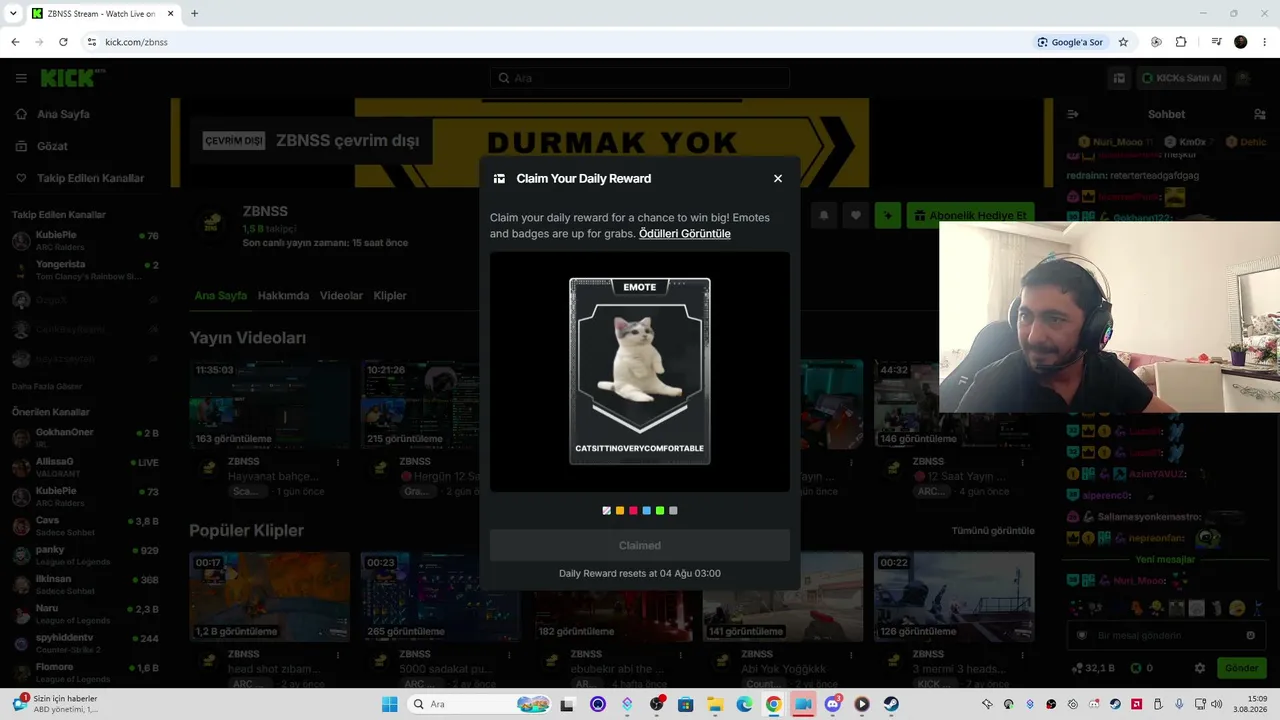Image resolution: width=1280 pixels, height=720 pixels.
Task: Reload the kick.com page
Action: 63,42
